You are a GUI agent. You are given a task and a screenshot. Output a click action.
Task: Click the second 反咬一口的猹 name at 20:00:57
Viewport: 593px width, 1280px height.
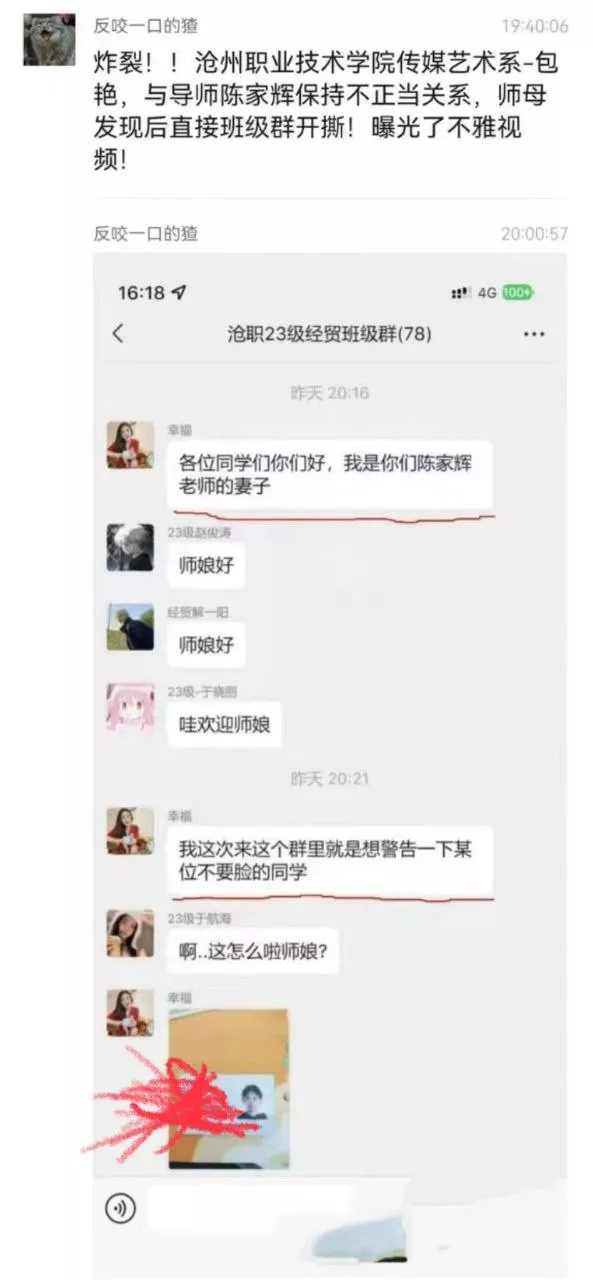[x=146, y=233]
